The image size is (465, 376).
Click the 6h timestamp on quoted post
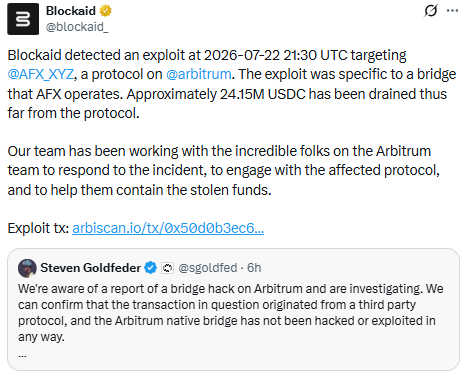(x=254, y=268)
